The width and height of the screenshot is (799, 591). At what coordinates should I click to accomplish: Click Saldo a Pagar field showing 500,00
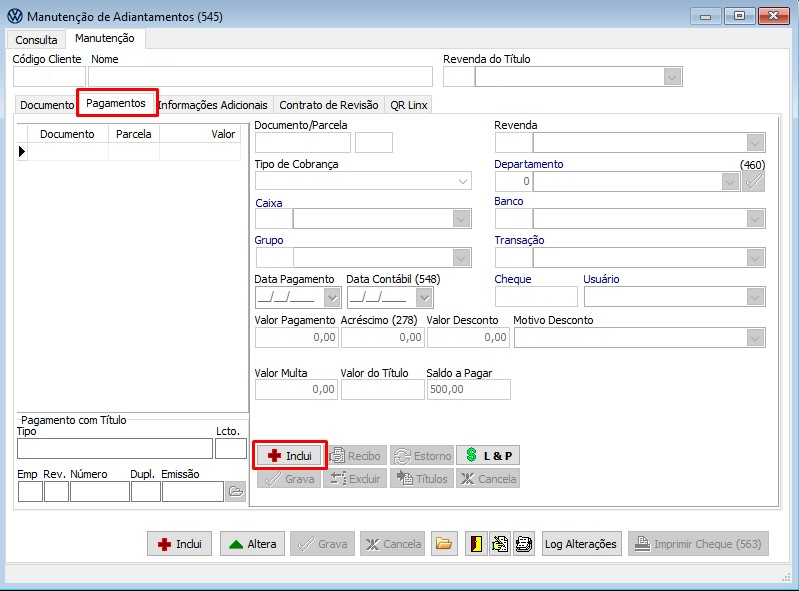469,389
